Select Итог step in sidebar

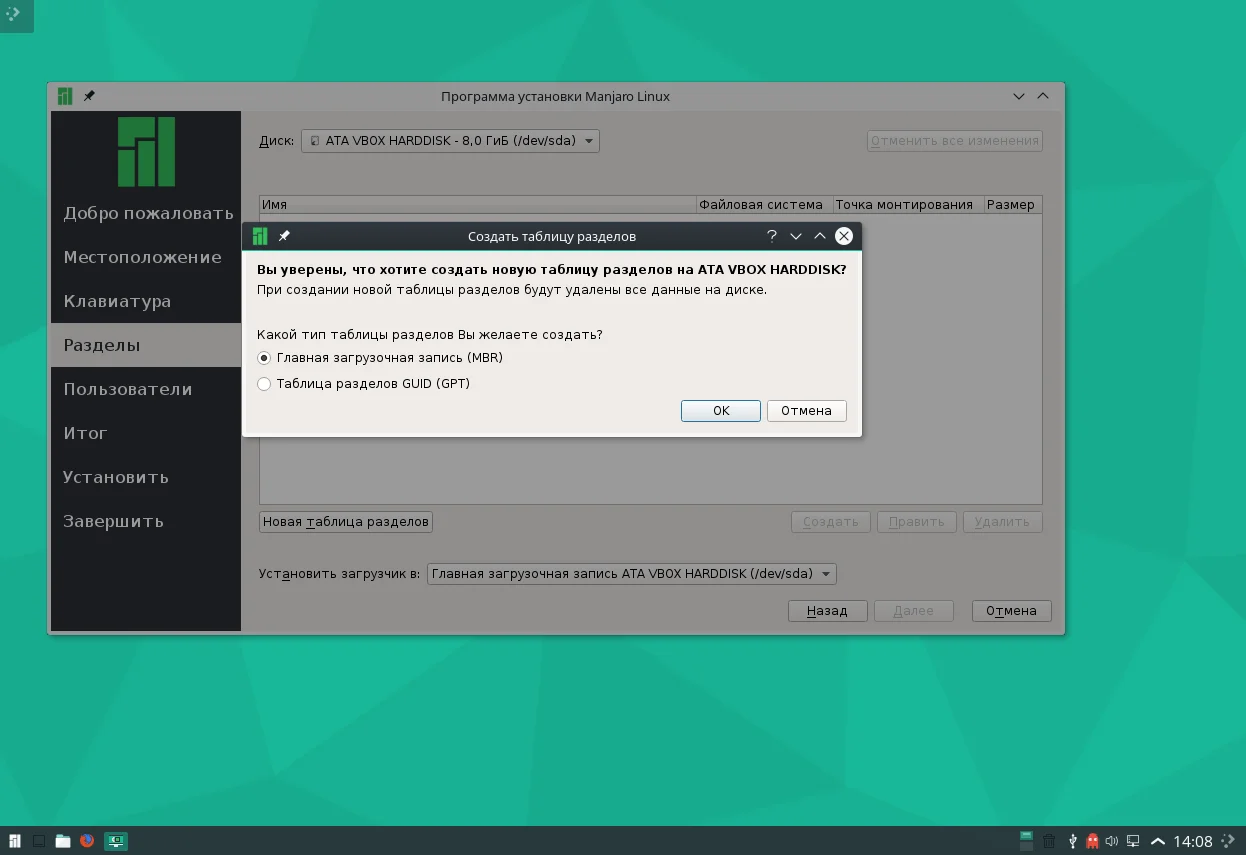coord(146,433)
